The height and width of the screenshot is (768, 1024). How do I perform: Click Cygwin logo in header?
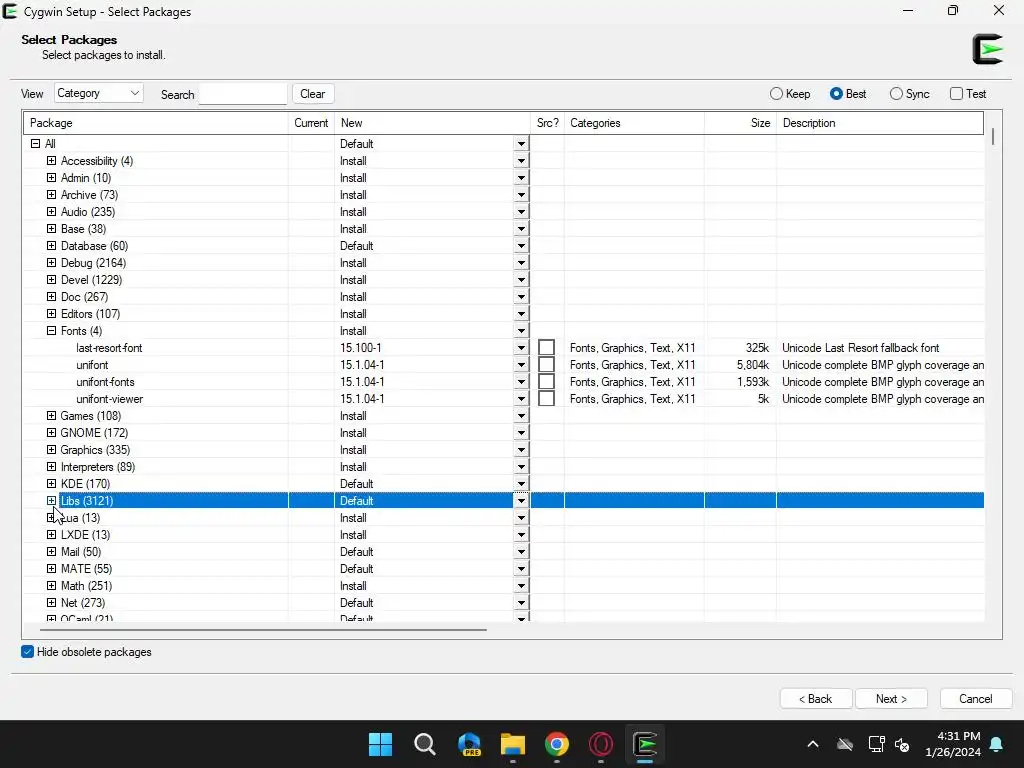(987, 49)
